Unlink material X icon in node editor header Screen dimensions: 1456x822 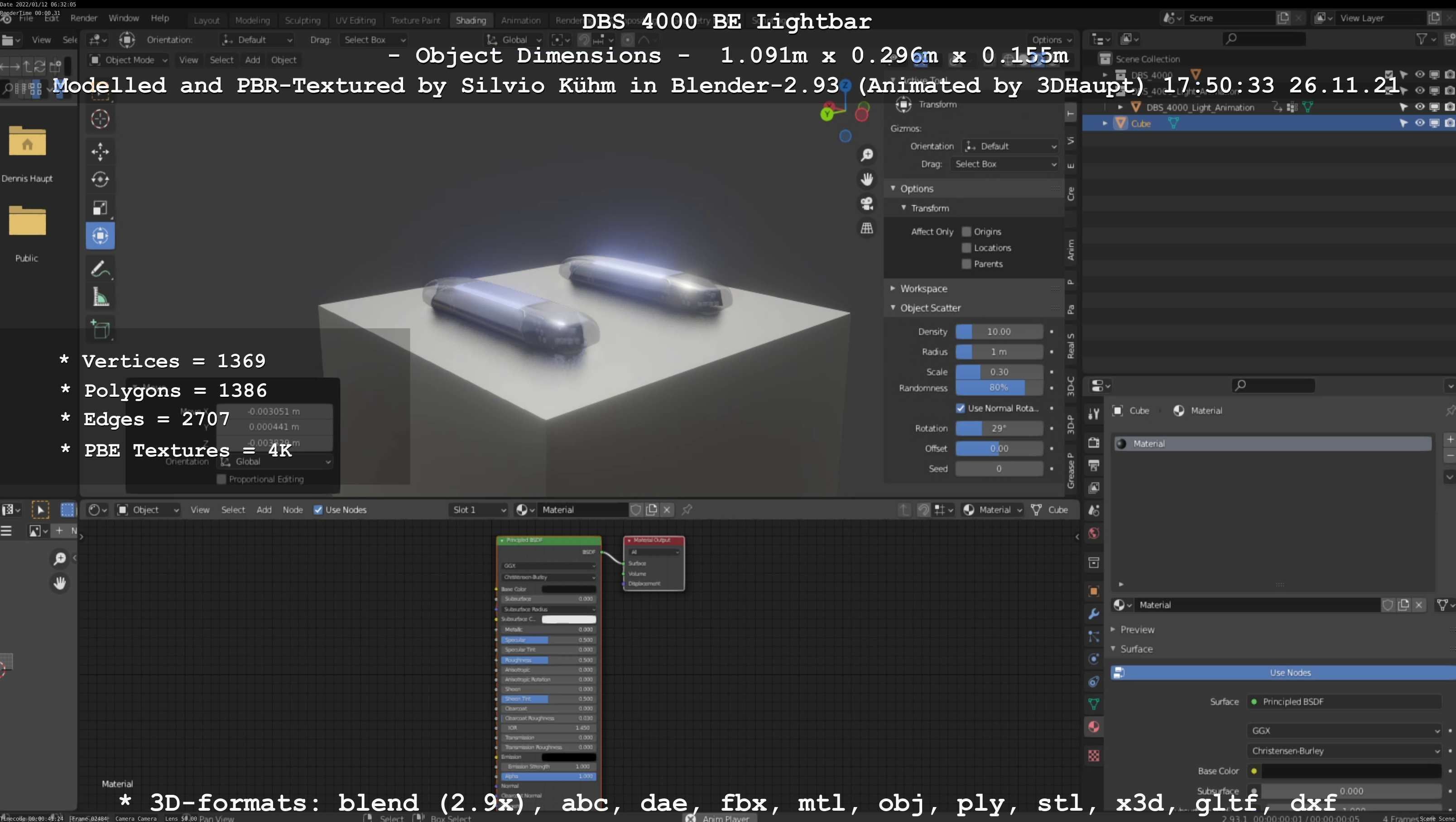[667, 510]
